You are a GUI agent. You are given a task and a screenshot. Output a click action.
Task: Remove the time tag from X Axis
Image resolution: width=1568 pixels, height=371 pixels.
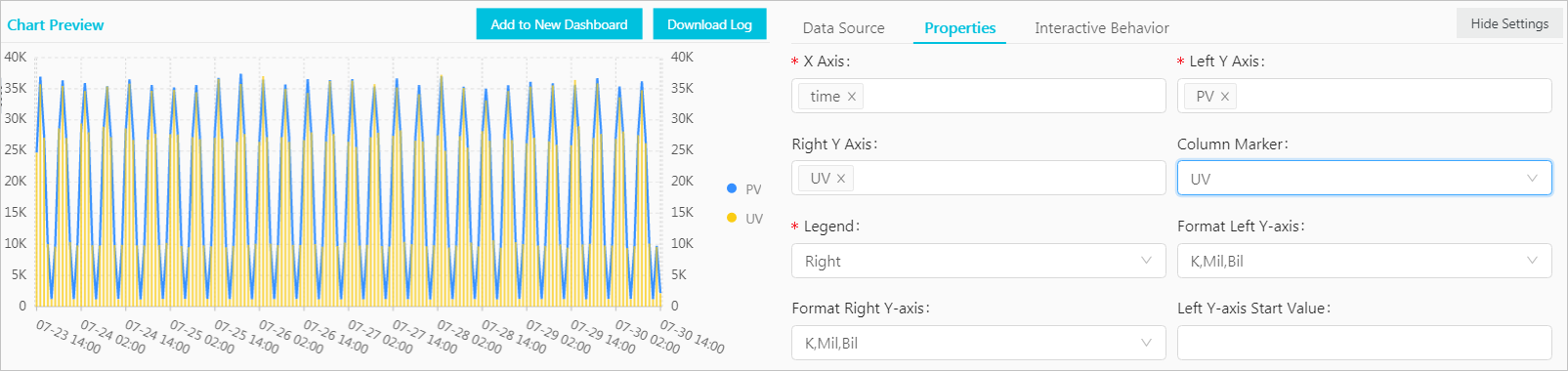coord(852,97)
